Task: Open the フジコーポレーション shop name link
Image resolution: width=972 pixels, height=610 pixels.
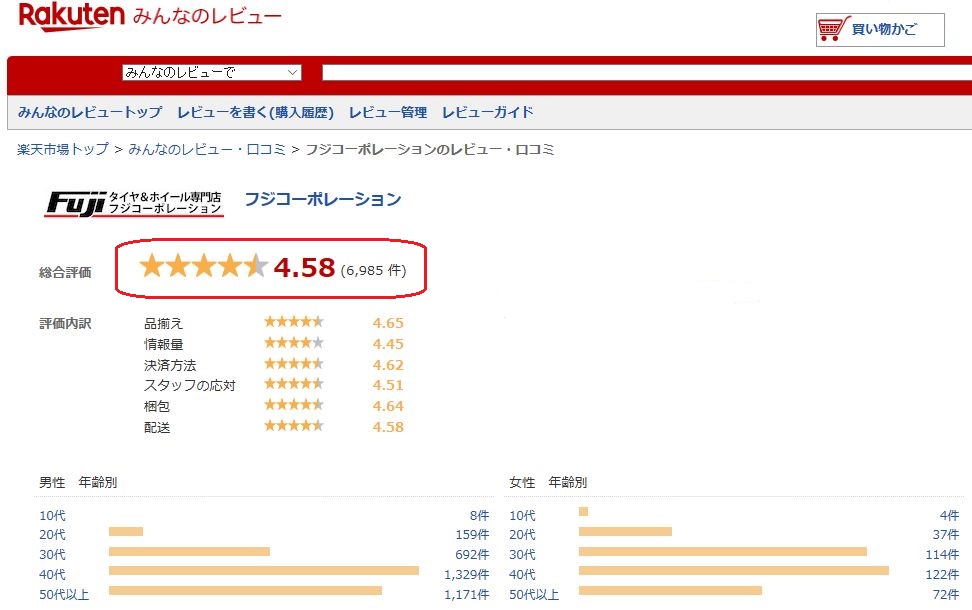Action: tap(322, 199)
